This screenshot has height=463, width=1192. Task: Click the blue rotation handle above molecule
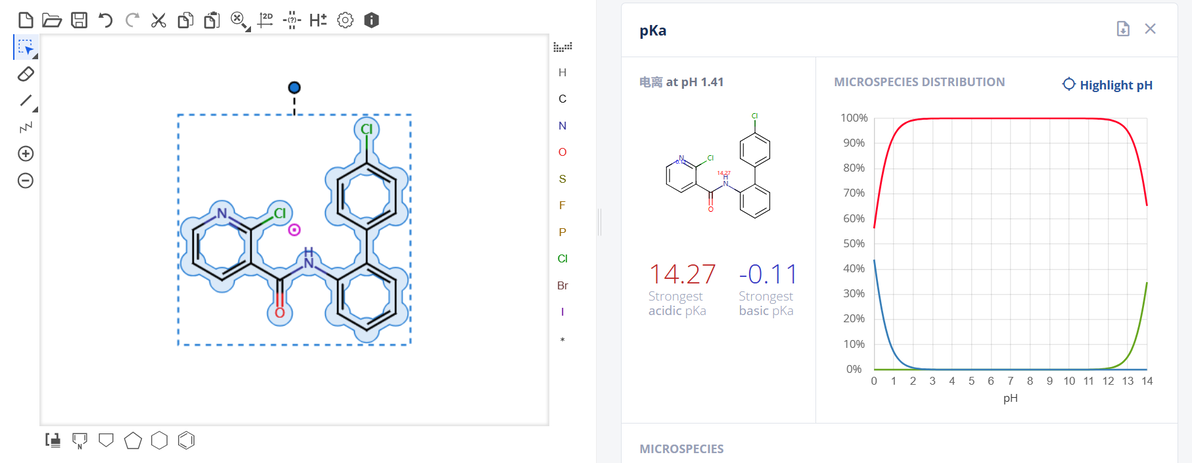pos(294,88)
